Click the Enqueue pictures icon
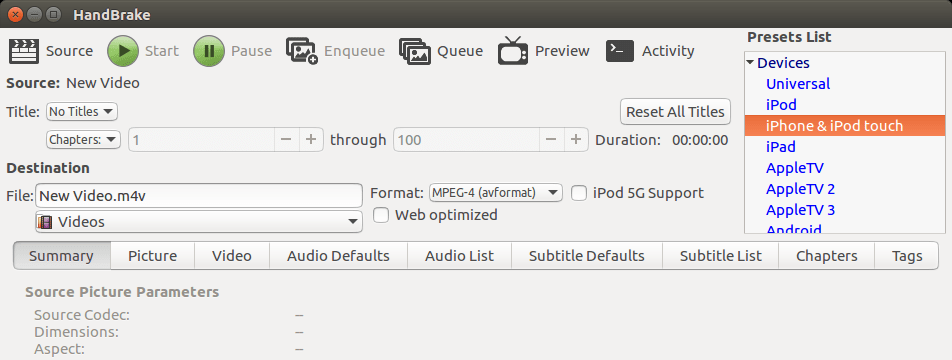 tap(302, 51)
